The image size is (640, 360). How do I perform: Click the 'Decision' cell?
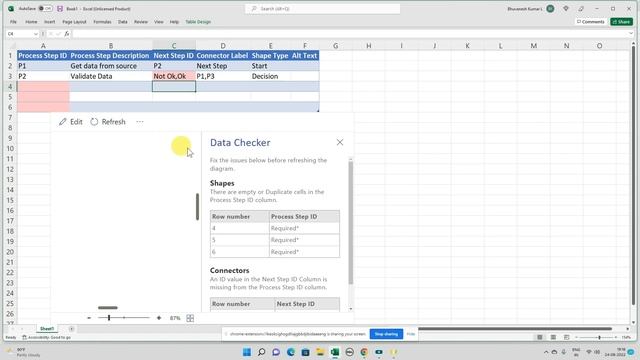271,76
